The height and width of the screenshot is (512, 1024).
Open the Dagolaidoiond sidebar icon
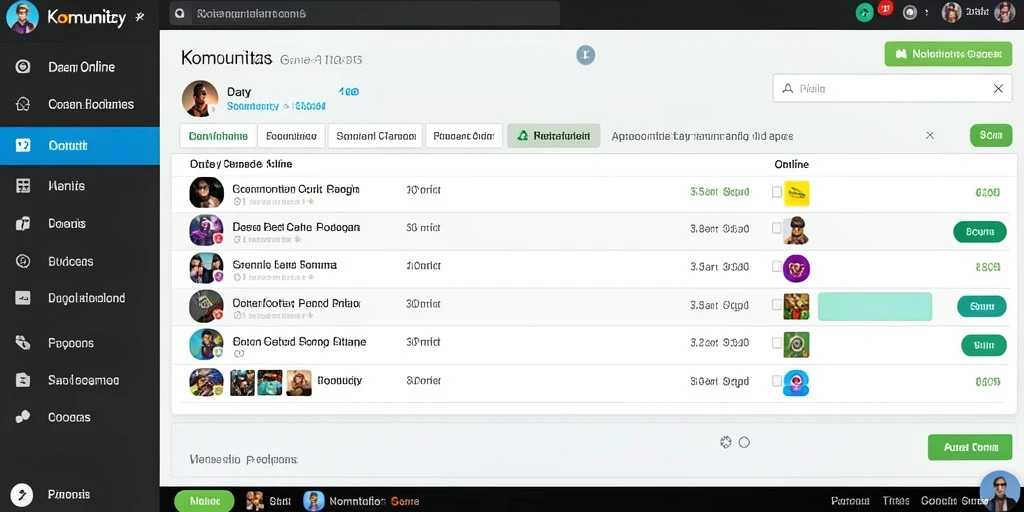(23, 298)
